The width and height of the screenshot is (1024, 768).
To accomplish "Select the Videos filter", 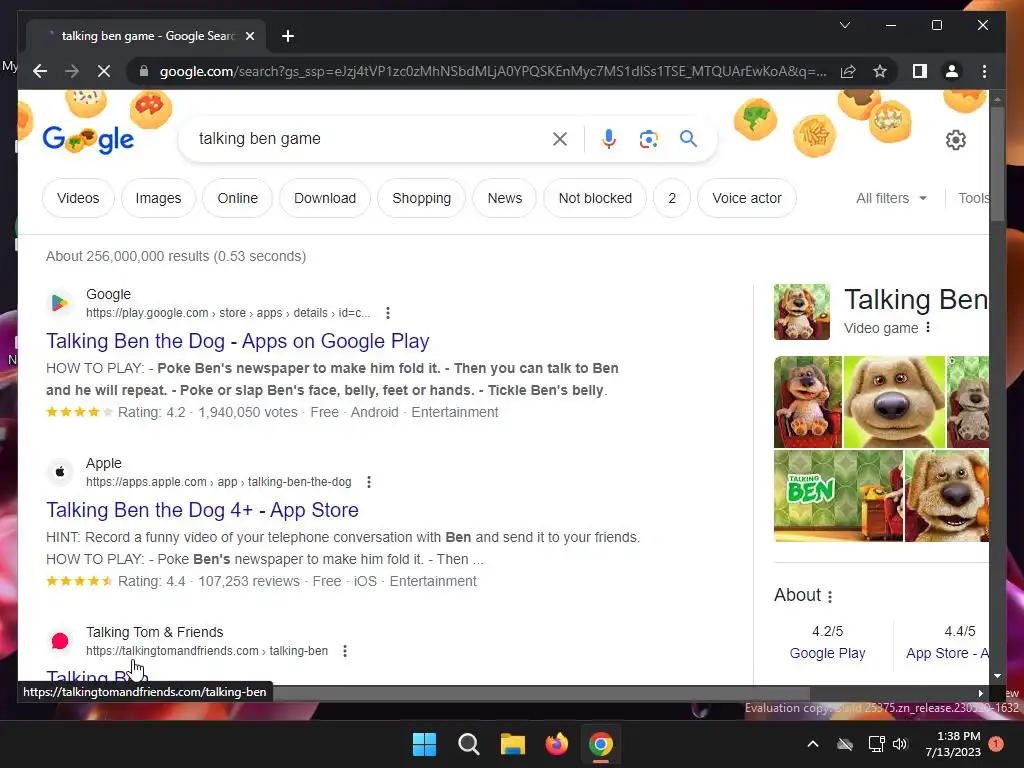I will [78, 198].
